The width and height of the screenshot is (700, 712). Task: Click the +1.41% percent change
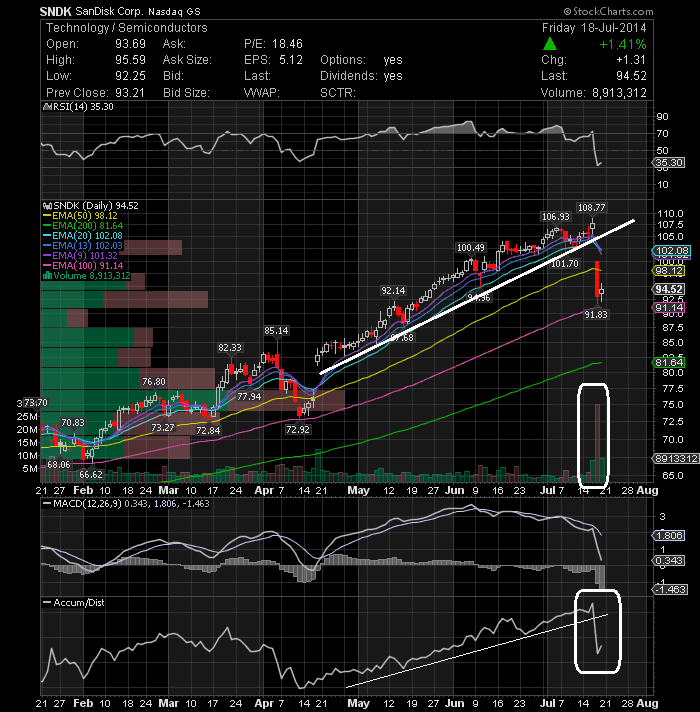pos(622,44)
